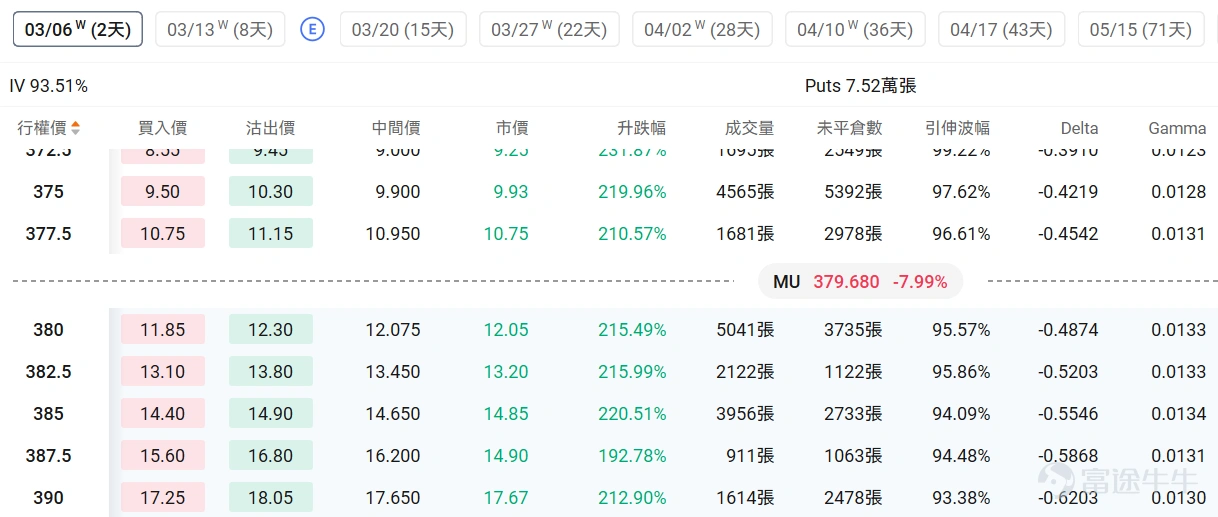The image size is (1218, 517).
Task: Click bid price 10.75 for strike 377.5
Action: (163, 234)
